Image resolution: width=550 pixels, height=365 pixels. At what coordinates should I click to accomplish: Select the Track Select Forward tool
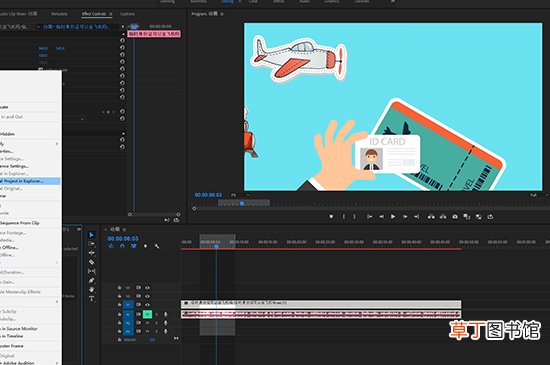92,244
